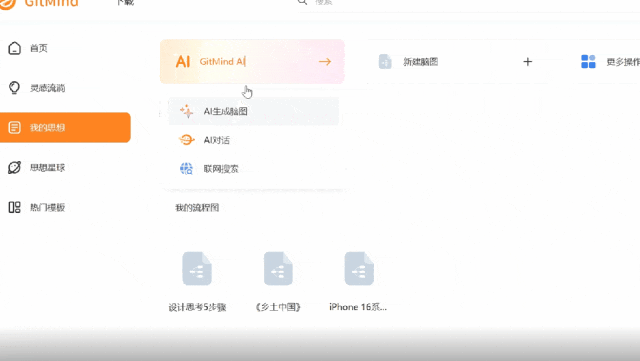
Task: Open 灵感流淌 in the sidebar
Action: click(x=47, y=88)
